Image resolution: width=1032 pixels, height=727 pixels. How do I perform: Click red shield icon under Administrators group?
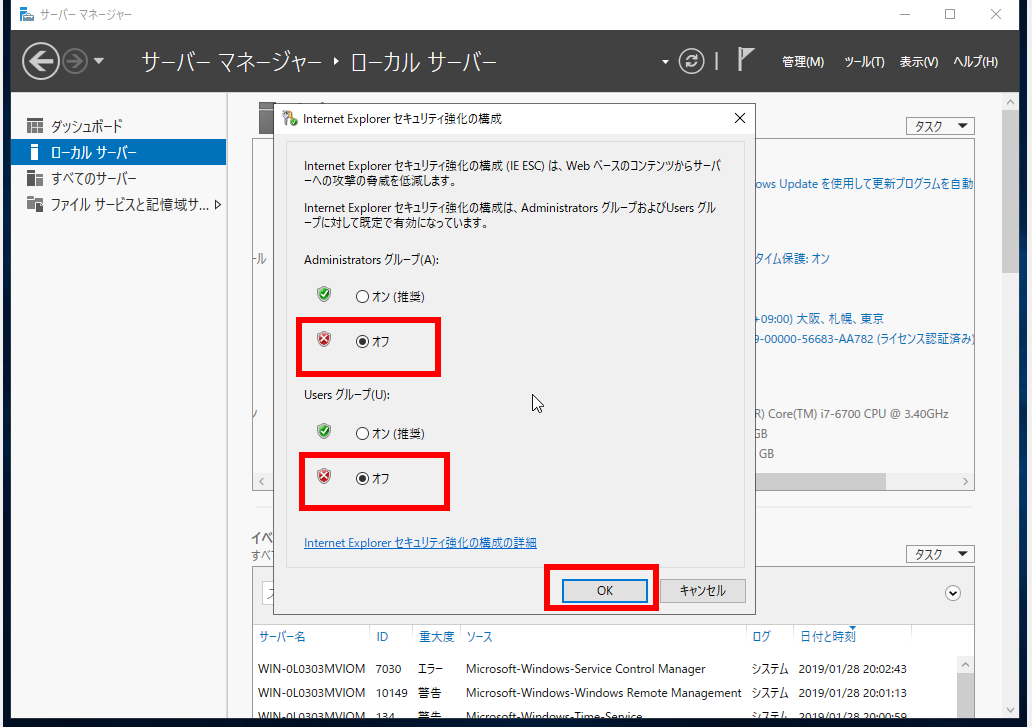pyautogui.click(x=324, y=339)
